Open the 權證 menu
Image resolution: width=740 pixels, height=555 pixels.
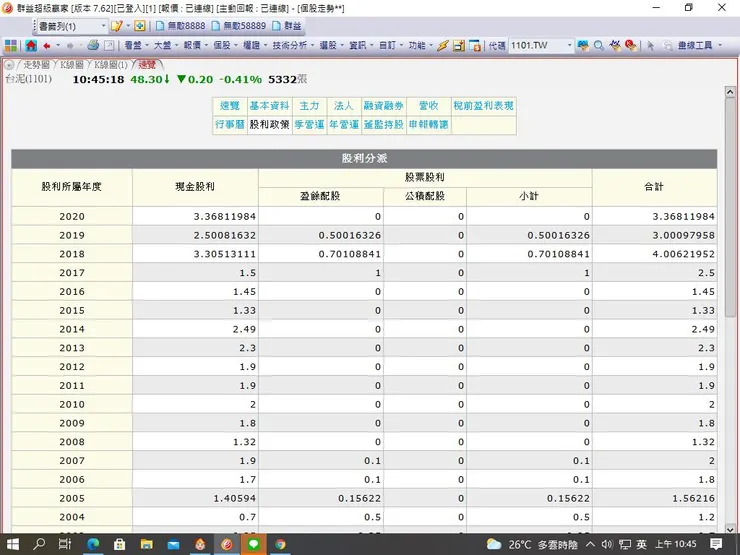point(255,46)
